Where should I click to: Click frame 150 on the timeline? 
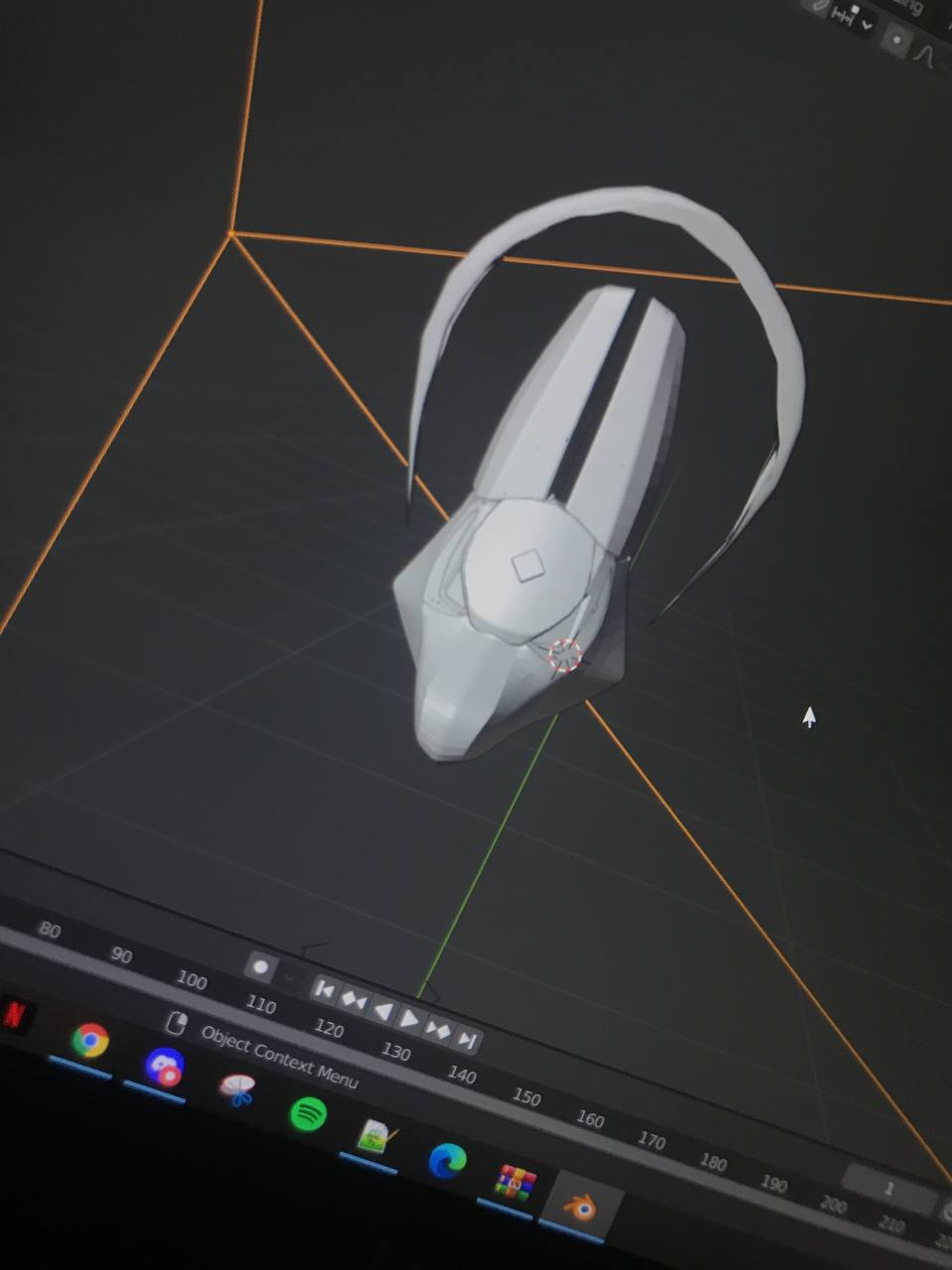pyautogui.click(x=527, y=1097)
